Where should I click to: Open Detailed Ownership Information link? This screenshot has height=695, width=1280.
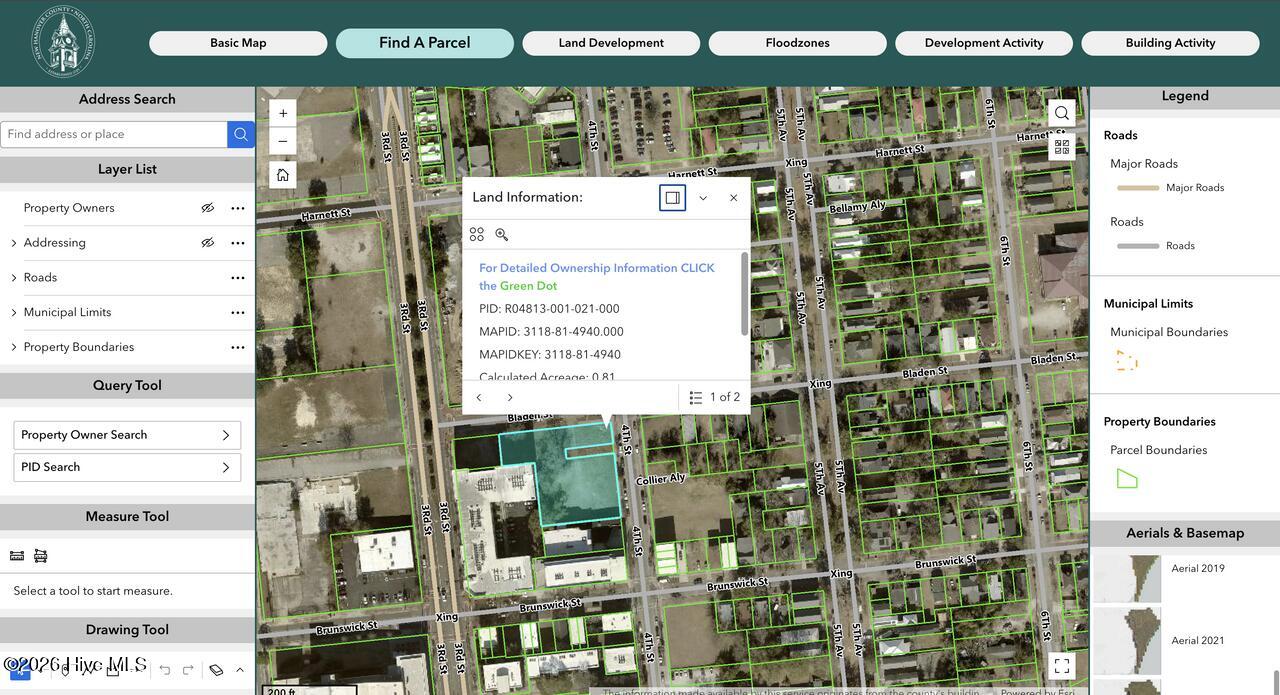point(597,277)
